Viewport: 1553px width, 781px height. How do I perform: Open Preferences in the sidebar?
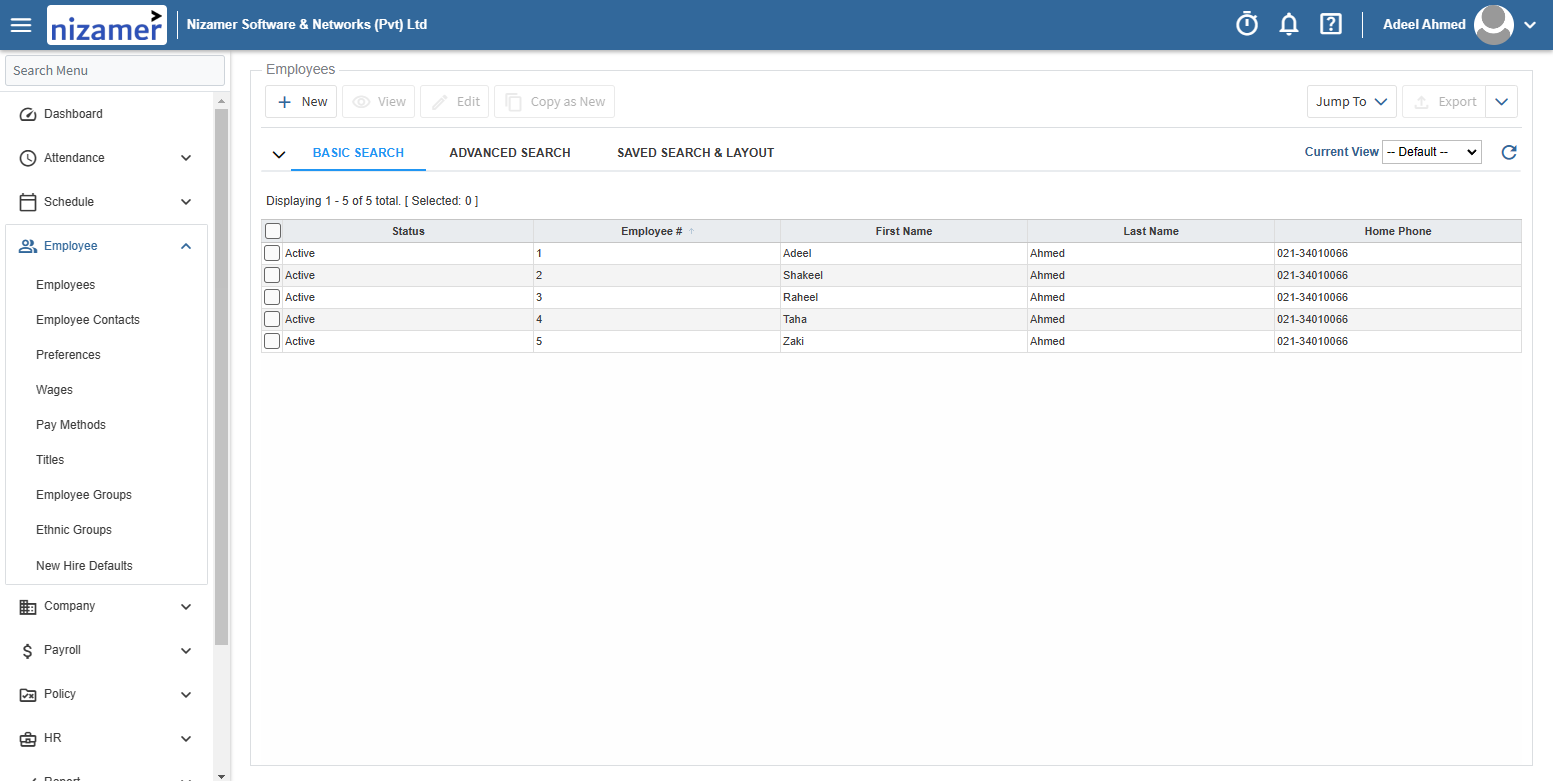pyautogui.click(x=68, y=355)
